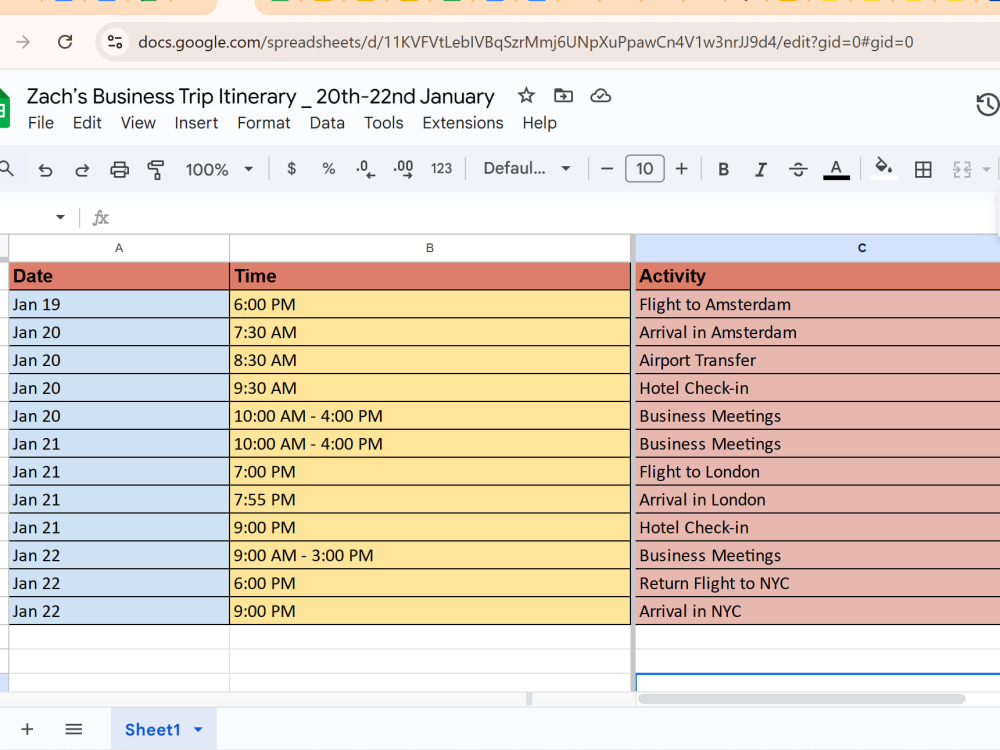Select cell 'Airport Transfer'
This screenshot has height=750, width=1000.
(818, 360)
